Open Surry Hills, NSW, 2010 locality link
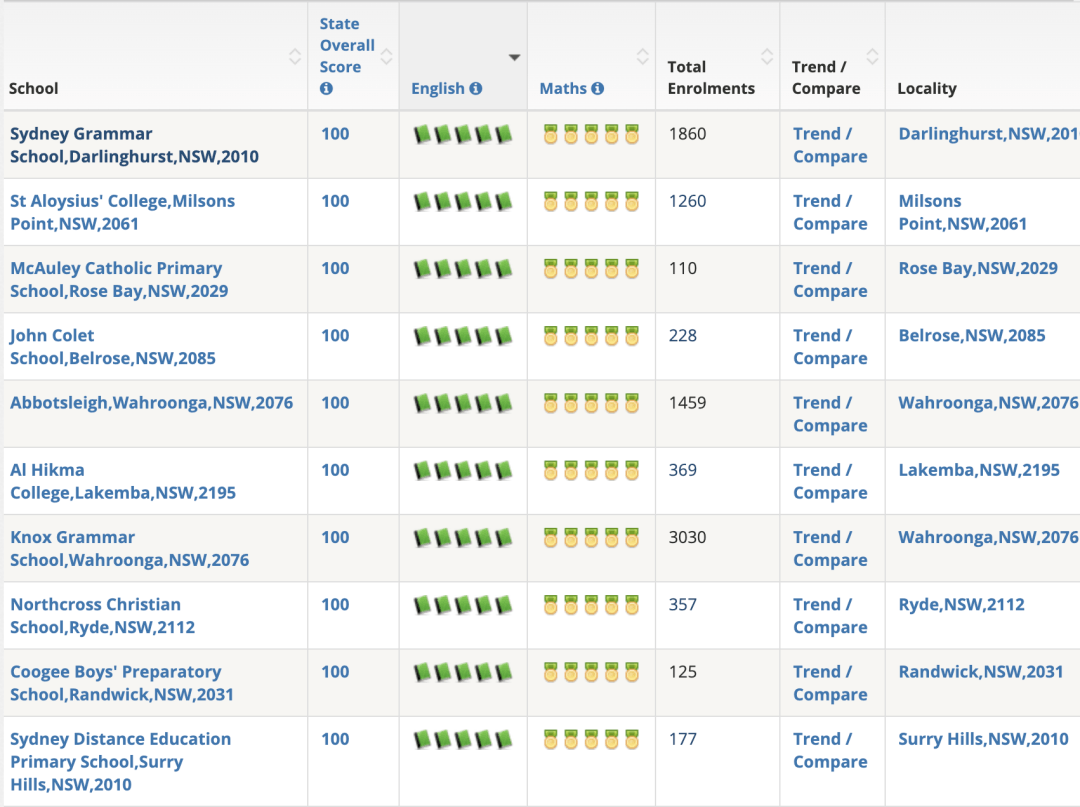This screenshot has height=807, width=1080. coord(984,740)
